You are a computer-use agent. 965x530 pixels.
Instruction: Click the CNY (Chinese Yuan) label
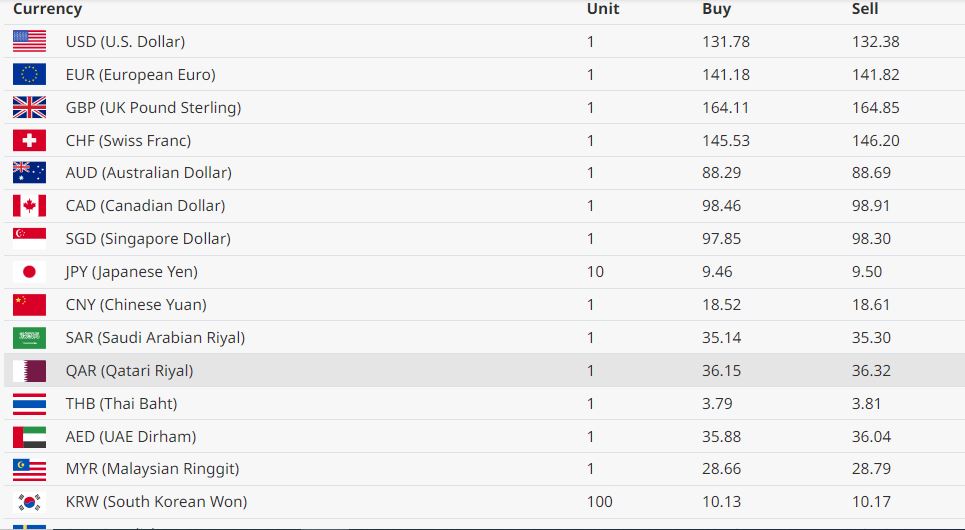135,304
